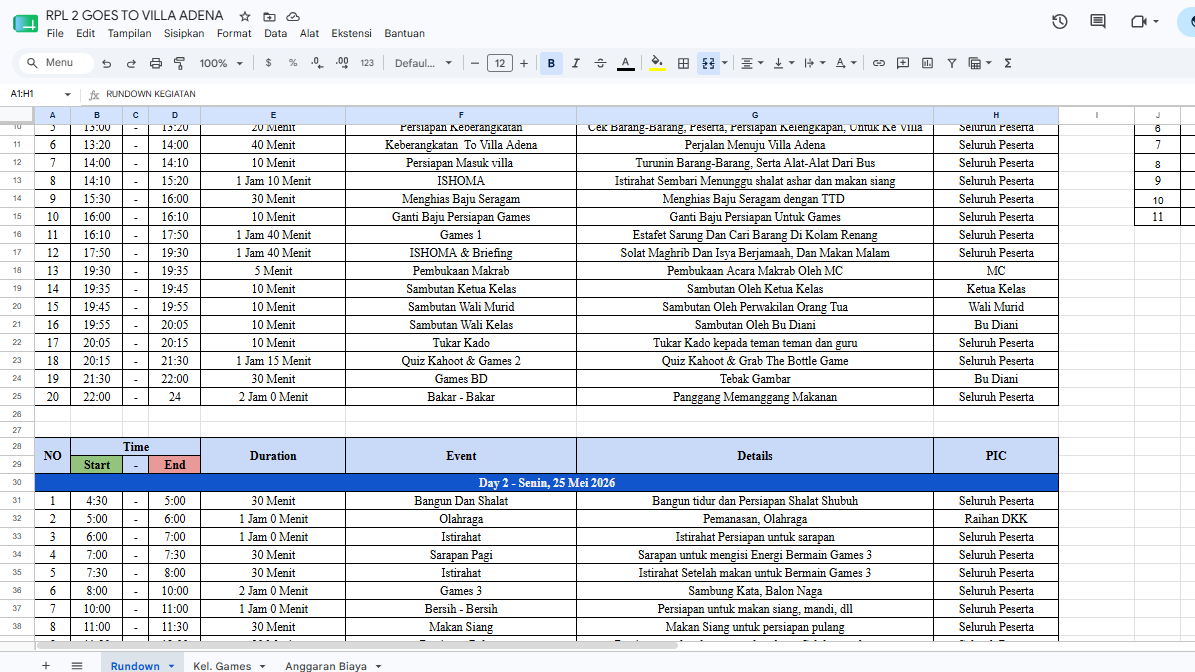Open the borders tool
Viewport: 1195px width, 672px height.
point(684,63)
